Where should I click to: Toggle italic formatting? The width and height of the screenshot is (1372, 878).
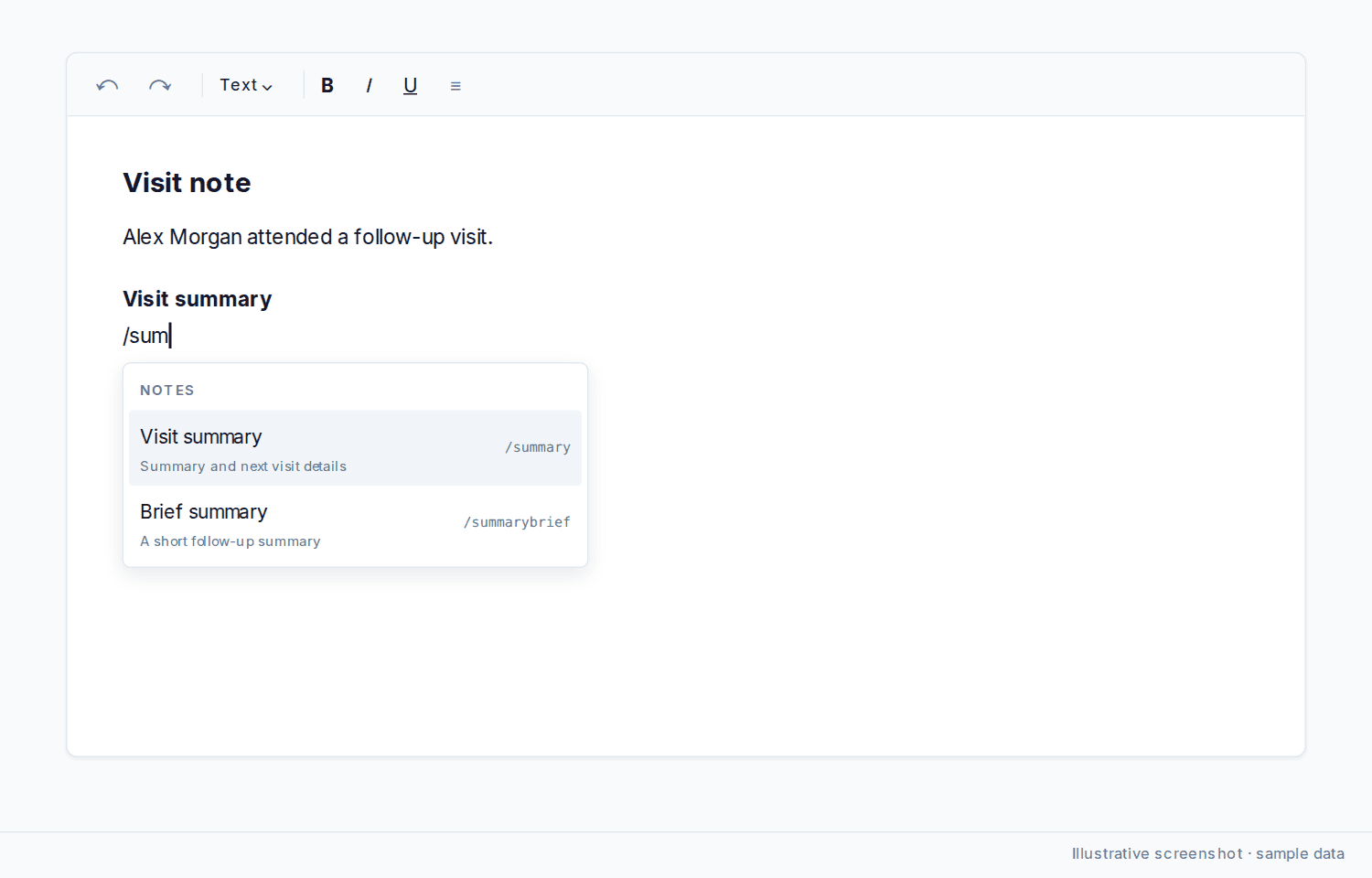click(x=369, y=85)
